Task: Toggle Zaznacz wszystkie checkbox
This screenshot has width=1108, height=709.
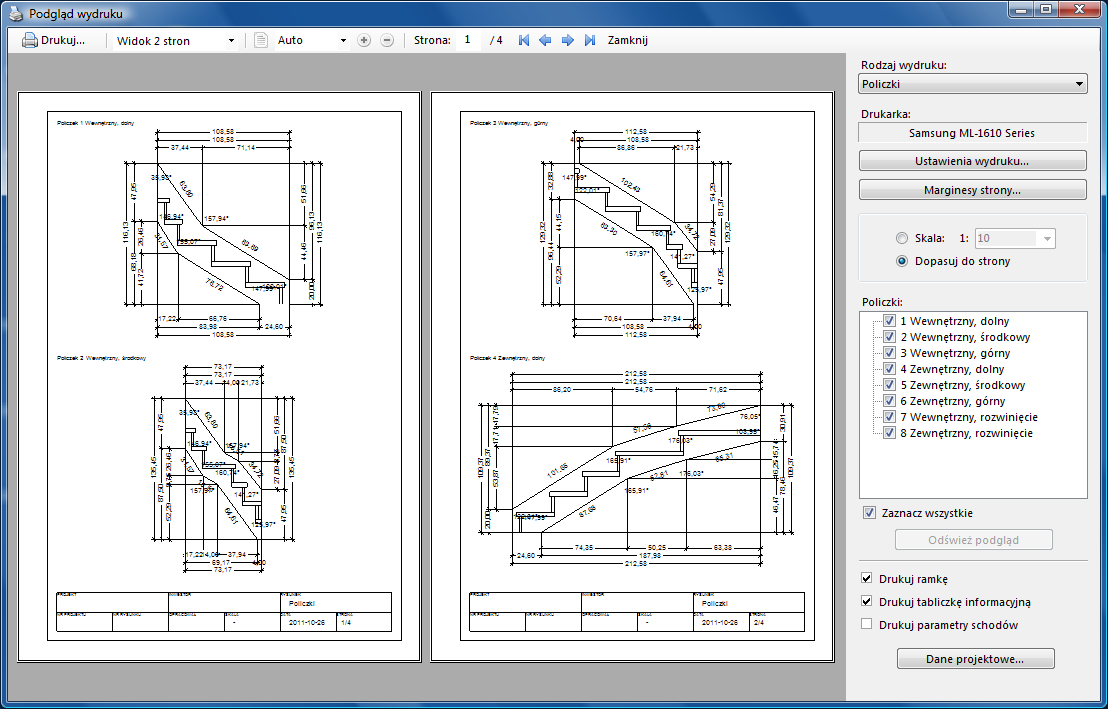Action: (870, 513)
